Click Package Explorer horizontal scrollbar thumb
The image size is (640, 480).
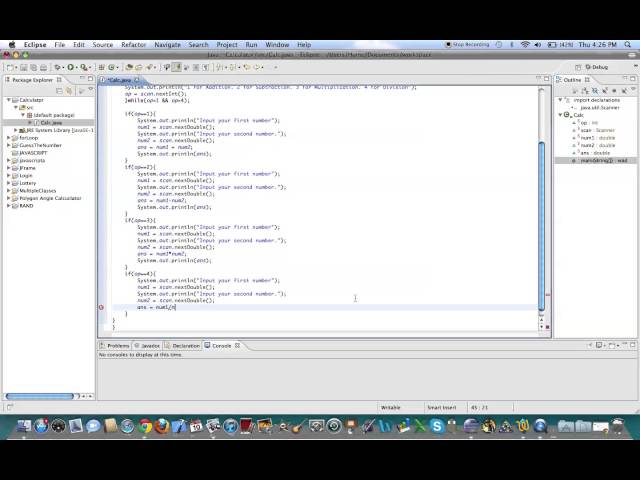(x=40, y=396)
